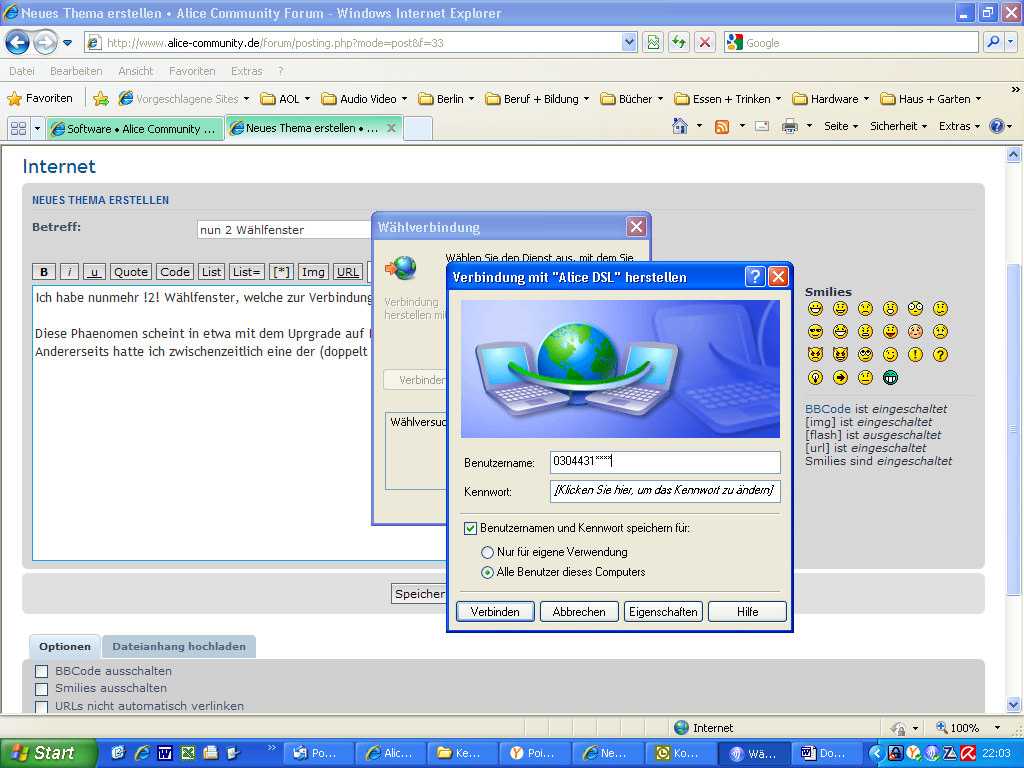Select Nur für eigene Verwendung option
1024x768 pixels.
click(x=487, y=552)
